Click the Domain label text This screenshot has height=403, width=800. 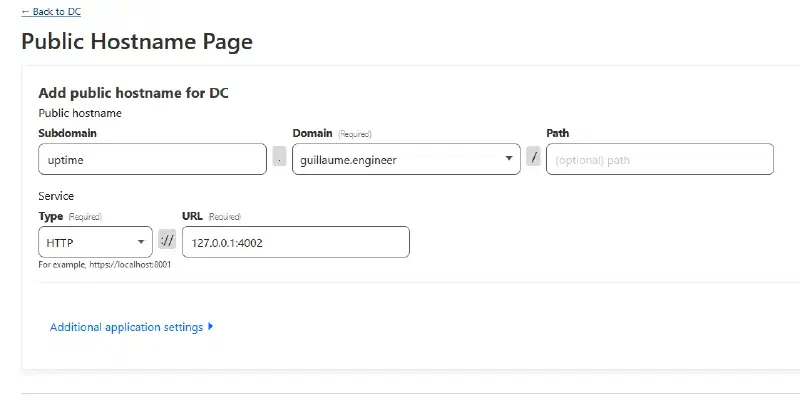tap(312, 133)
